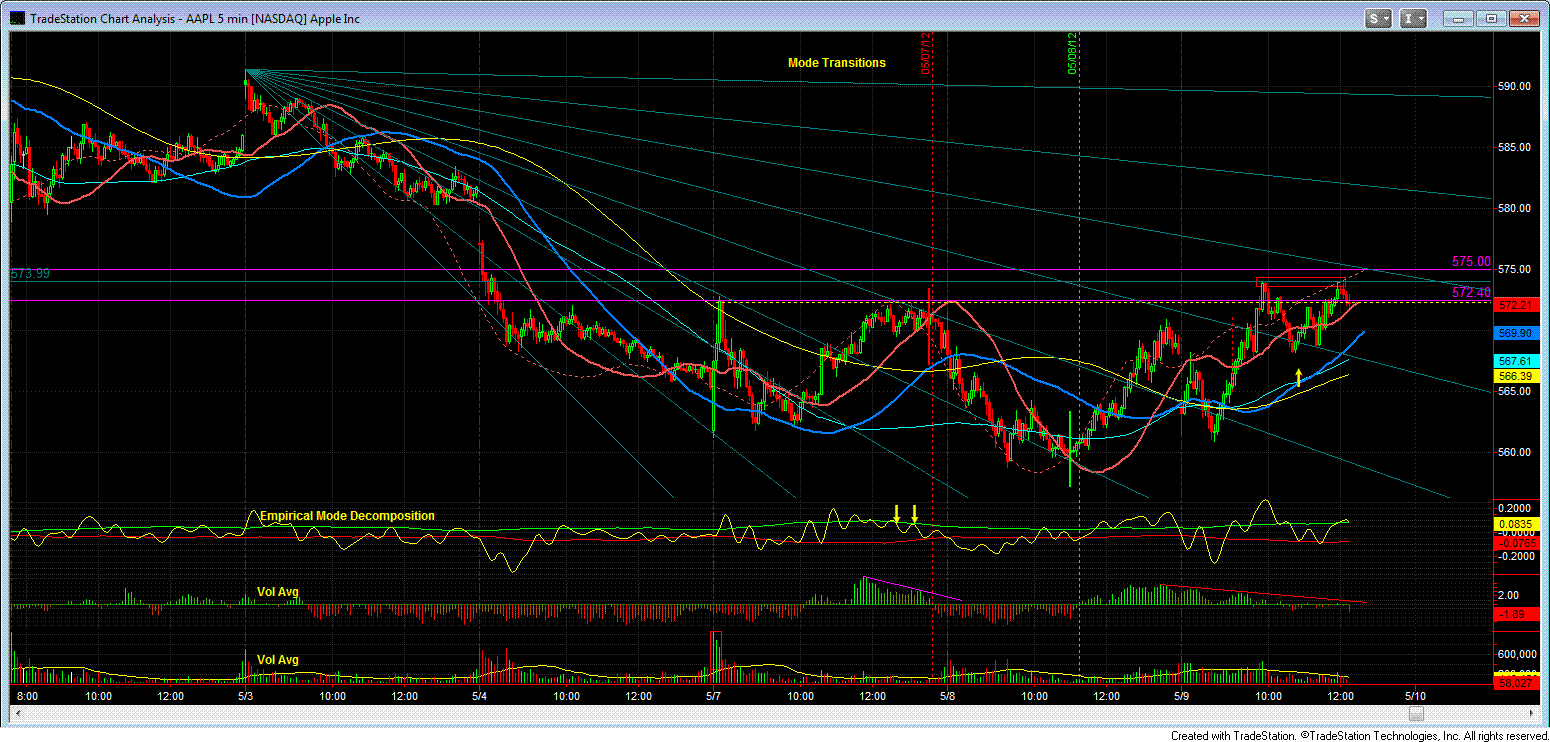Minimize the Chart Analysis window
The height and width of the screenshot is (742, 1550).
pos(1460,18)
